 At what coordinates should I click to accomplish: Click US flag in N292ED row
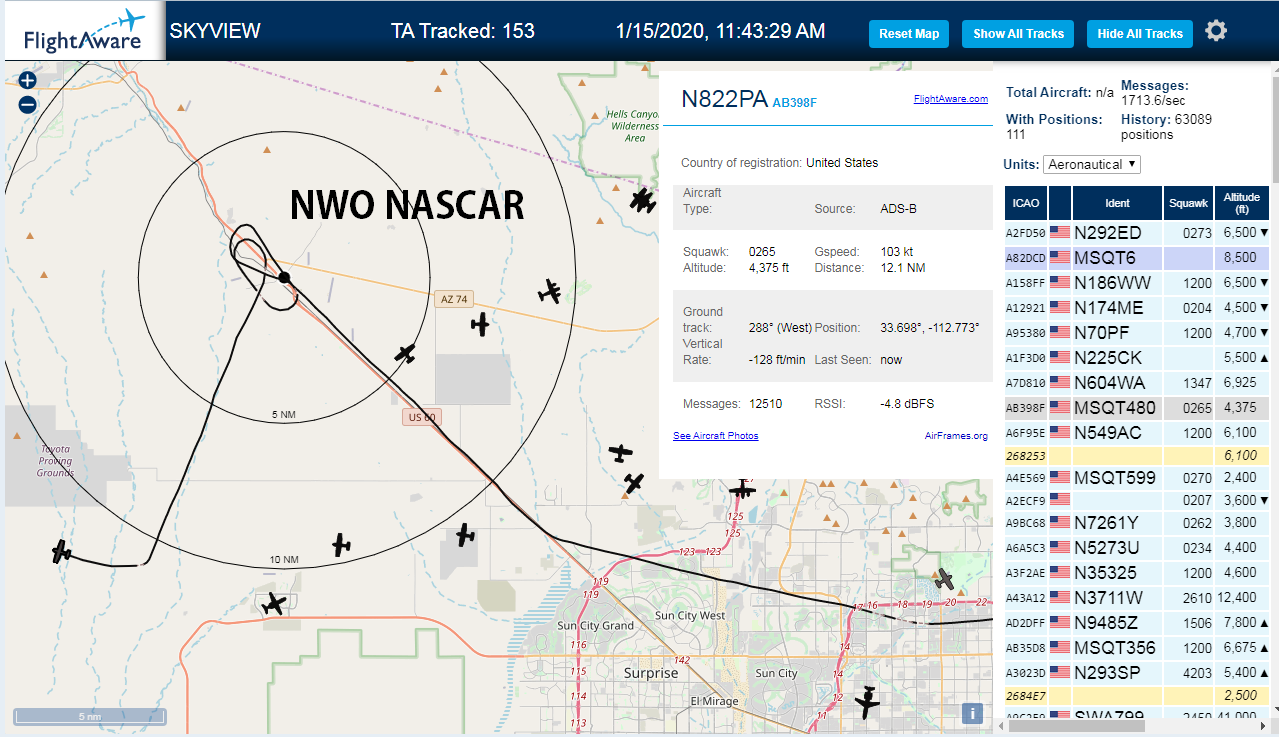pyautogui.click(x=1060, y=233)
